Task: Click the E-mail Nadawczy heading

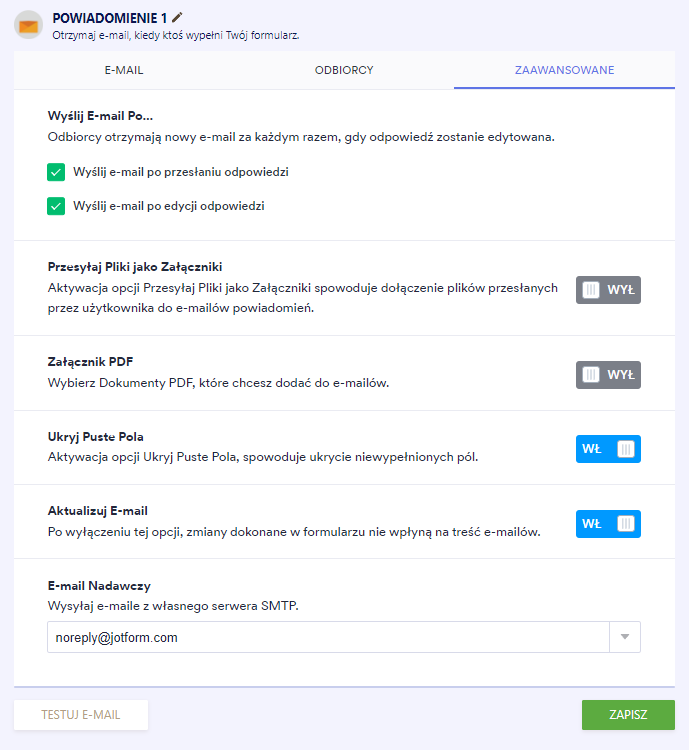Action: [x=99, y=586]
